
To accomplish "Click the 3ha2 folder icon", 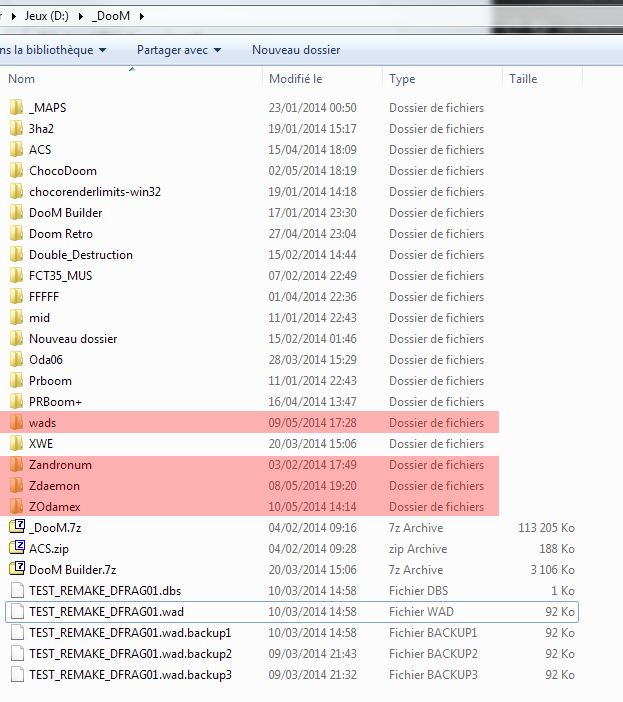I will (x=17, y=128).
